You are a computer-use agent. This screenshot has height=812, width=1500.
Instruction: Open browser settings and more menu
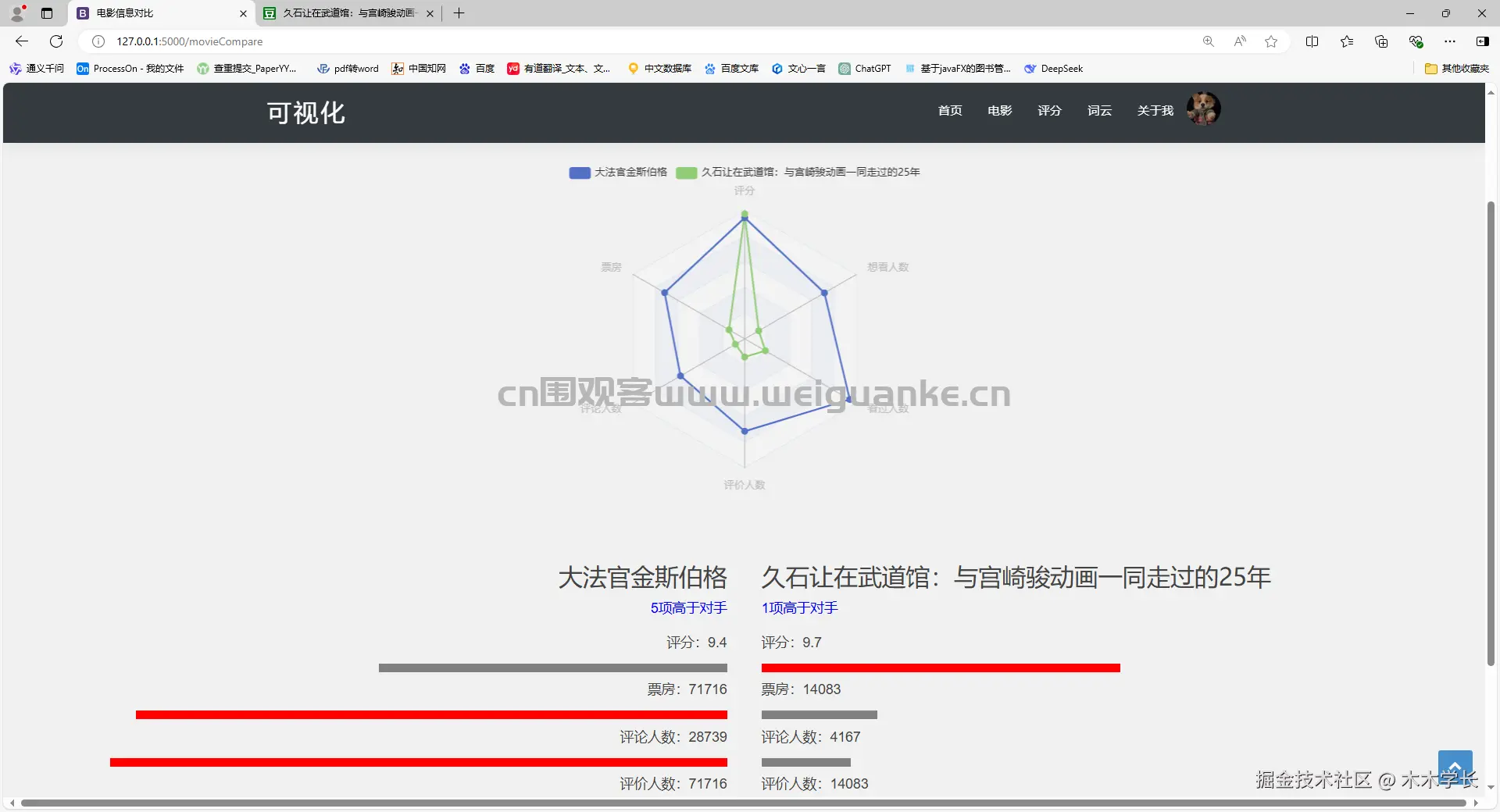[x=1450, y=41]
